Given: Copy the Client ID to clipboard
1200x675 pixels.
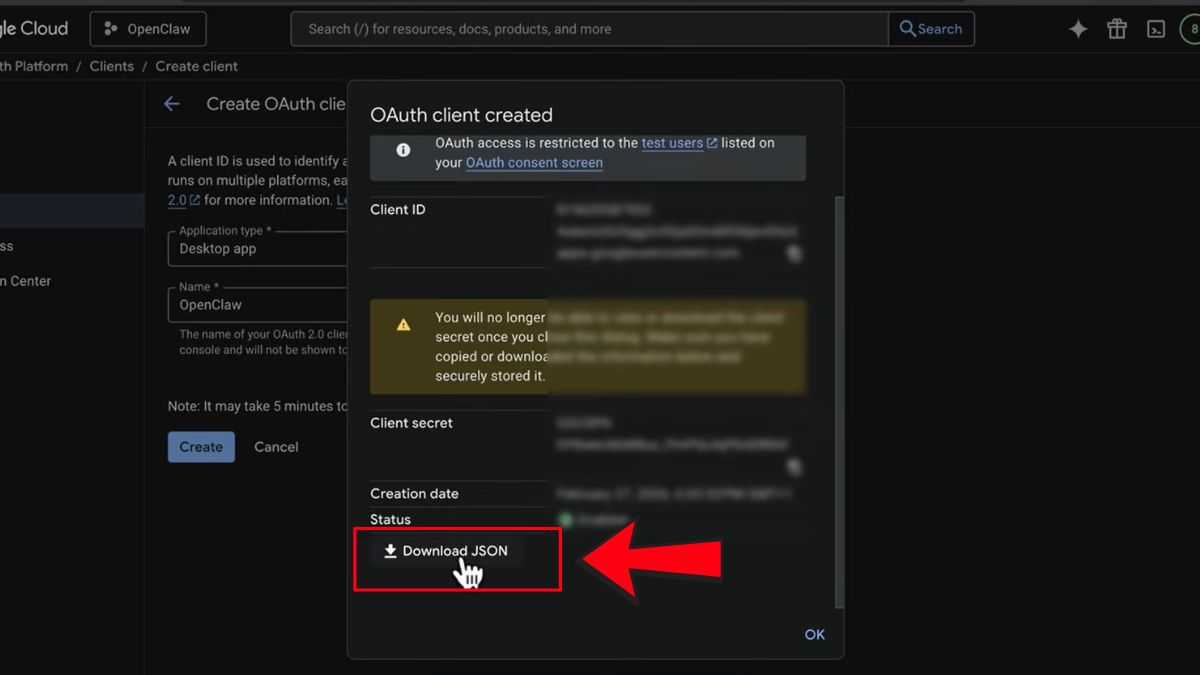Looking at the screenshot, I should tap(794, 254).
